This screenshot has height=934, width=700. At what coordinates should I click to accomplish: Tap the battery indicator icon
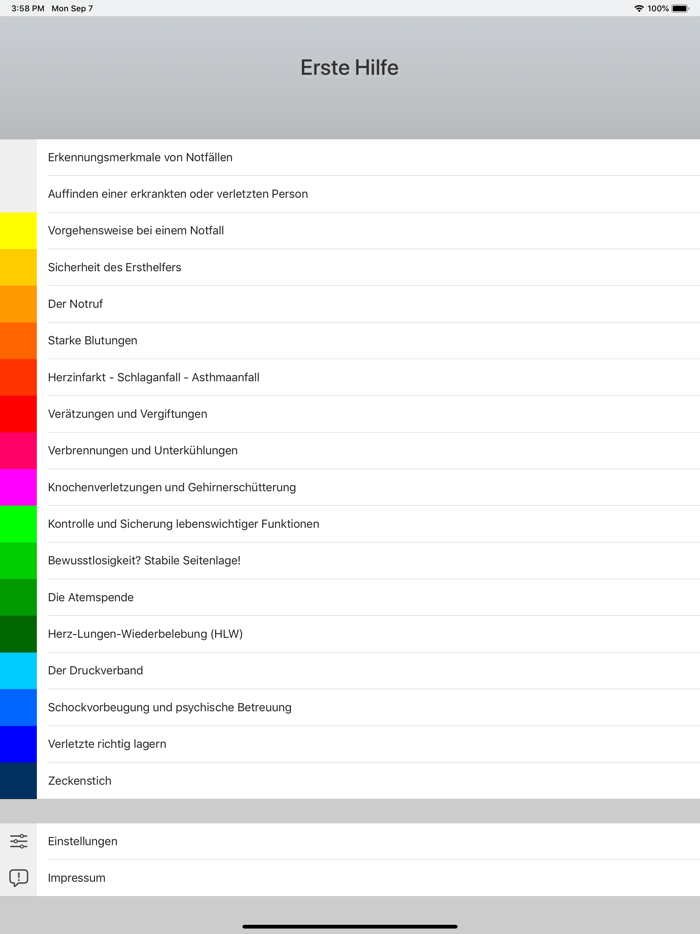[680, 8]
